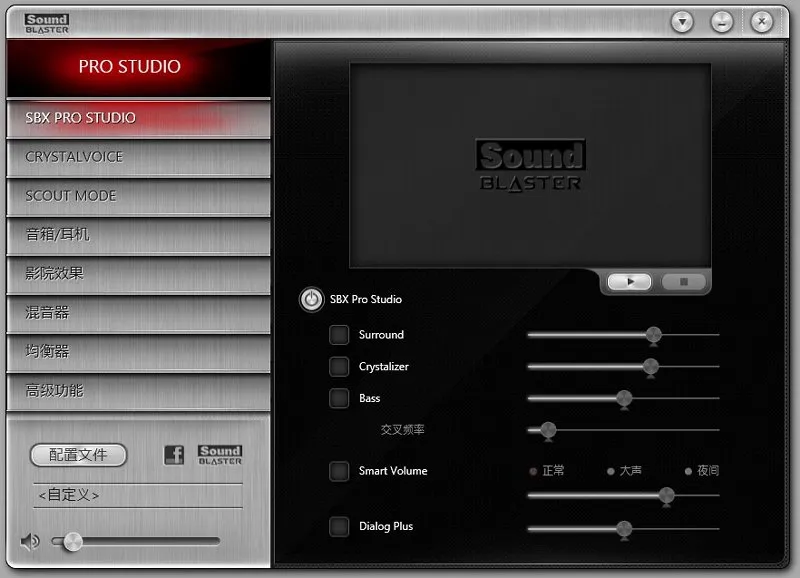Click the Sound Blaster logo beside Facebook

220,455
